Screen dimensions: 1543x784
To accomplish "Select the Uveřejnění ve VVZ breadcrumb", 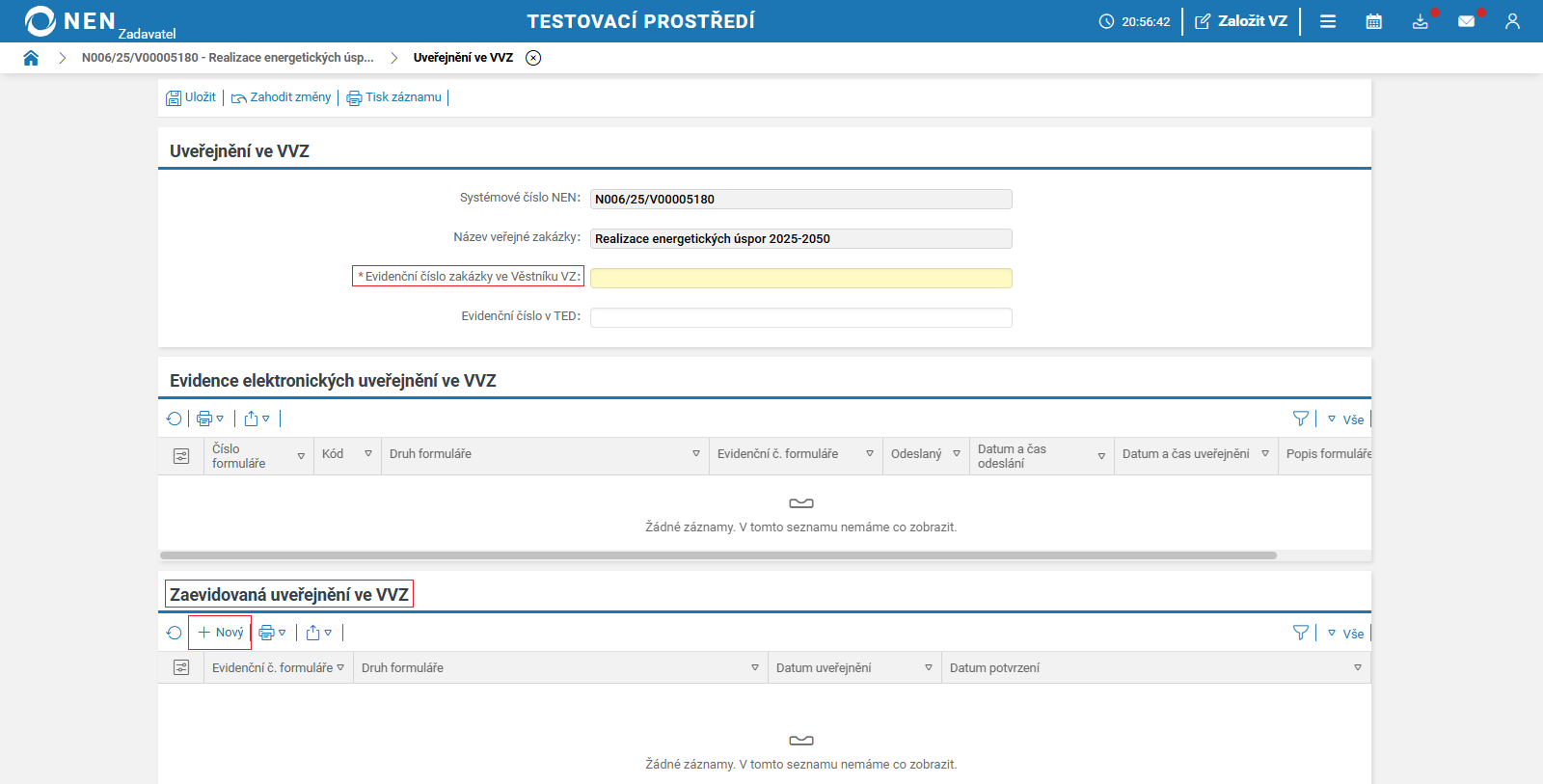I will coord(463,58).
